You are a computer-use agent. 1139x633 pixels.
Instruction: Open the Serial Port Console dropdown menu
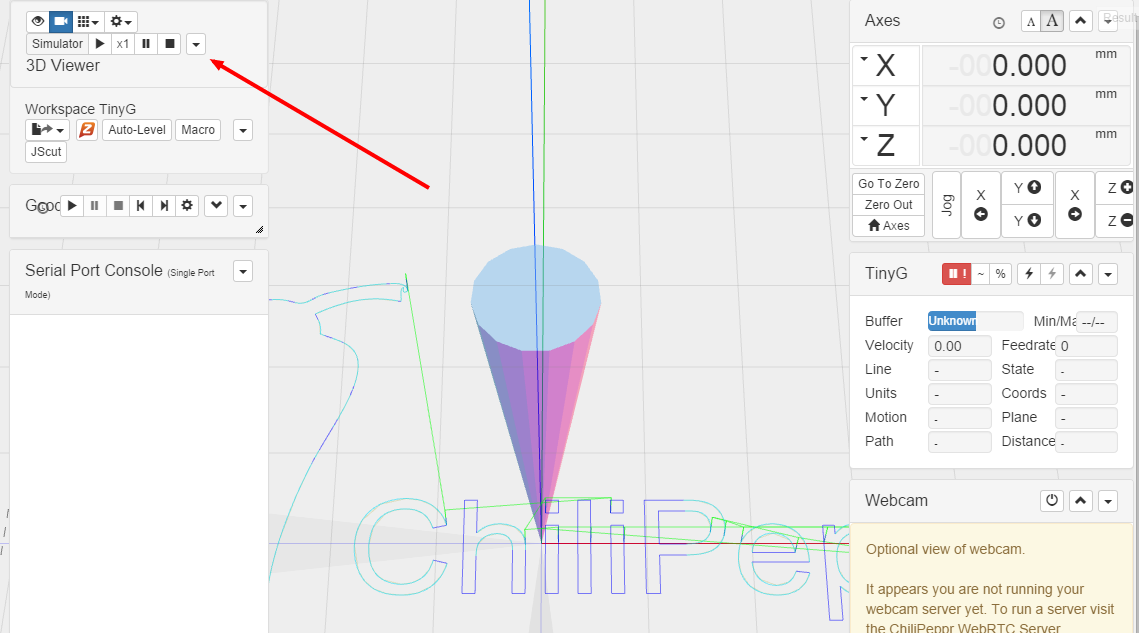pos(243,271)
